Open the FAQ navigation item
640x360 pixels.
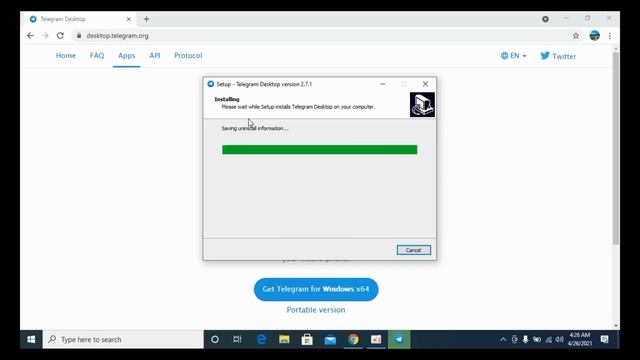pyautogui.click(x=97, y=56)
